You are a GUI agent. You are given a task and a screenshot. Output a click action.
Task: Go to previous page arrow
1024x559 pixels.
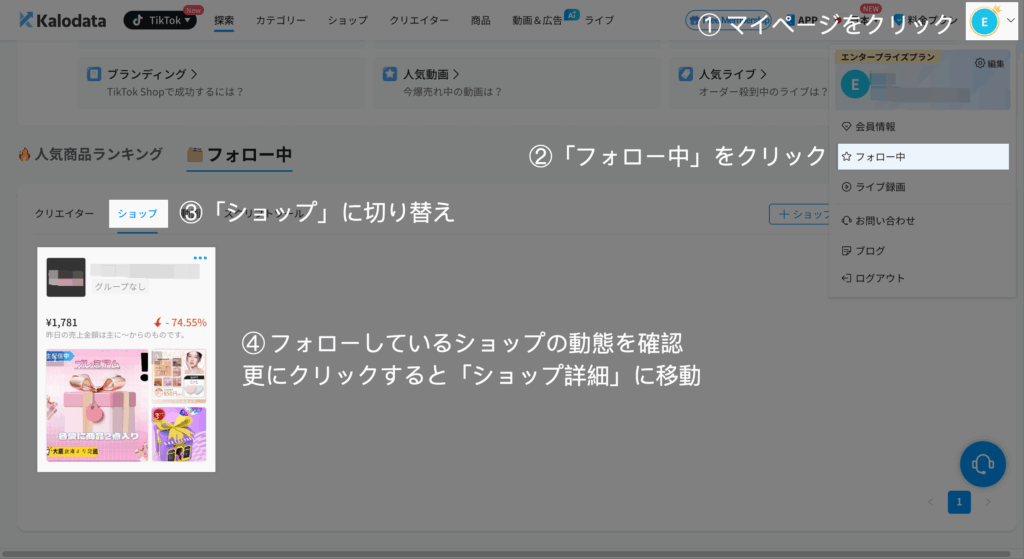(x=931, y=502)
